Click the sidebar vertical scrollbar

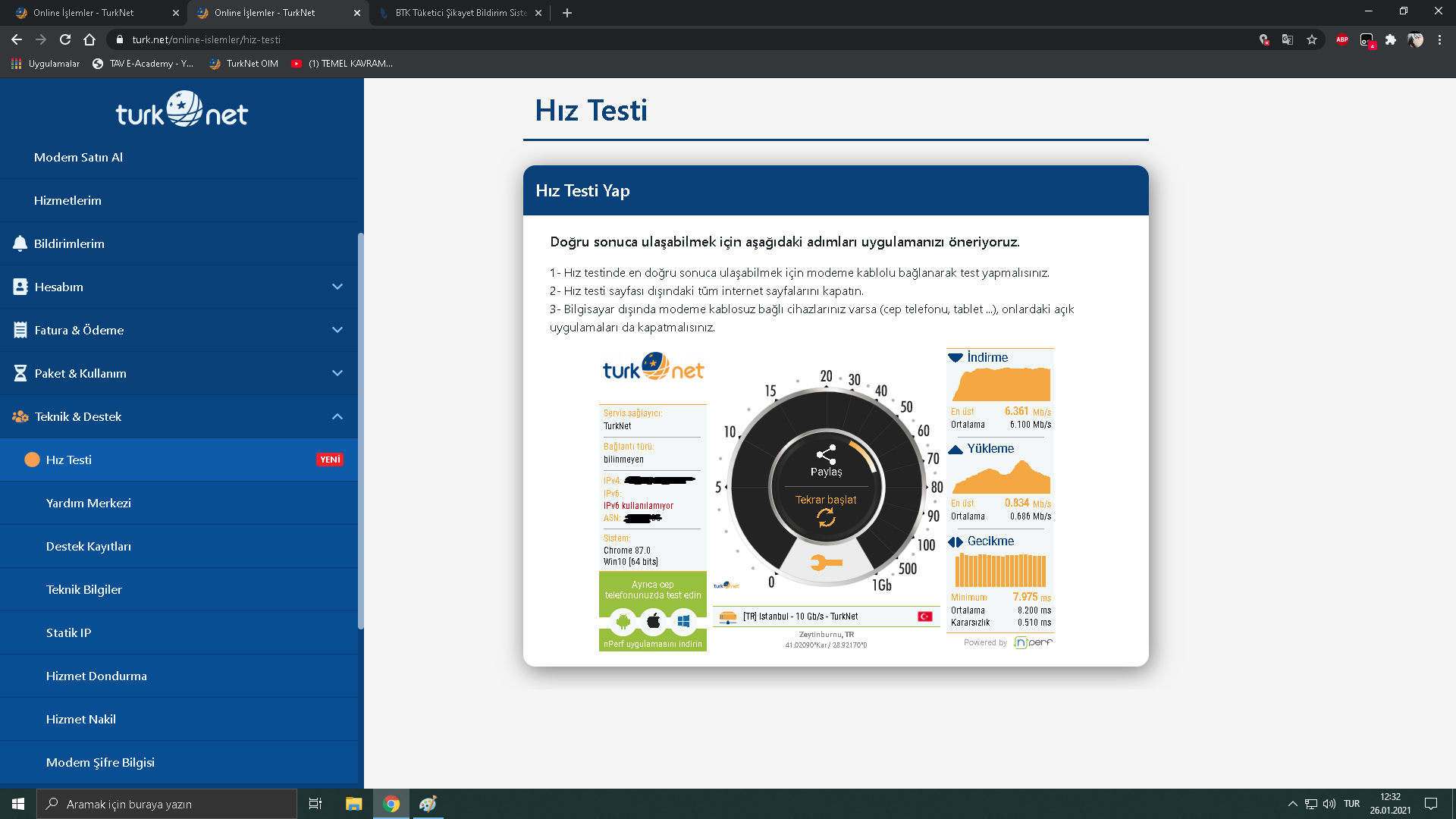point(361,431)
